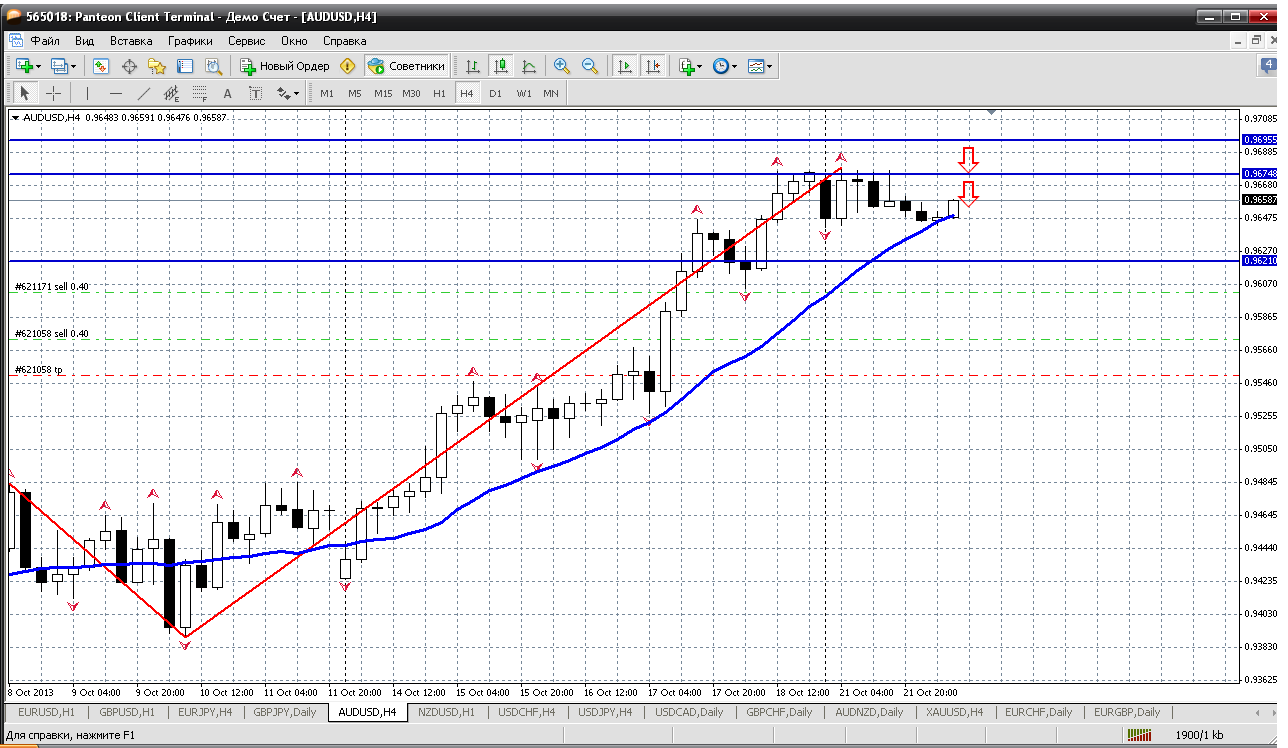Open the Fibonacci retracement tool

click(200, 93)
